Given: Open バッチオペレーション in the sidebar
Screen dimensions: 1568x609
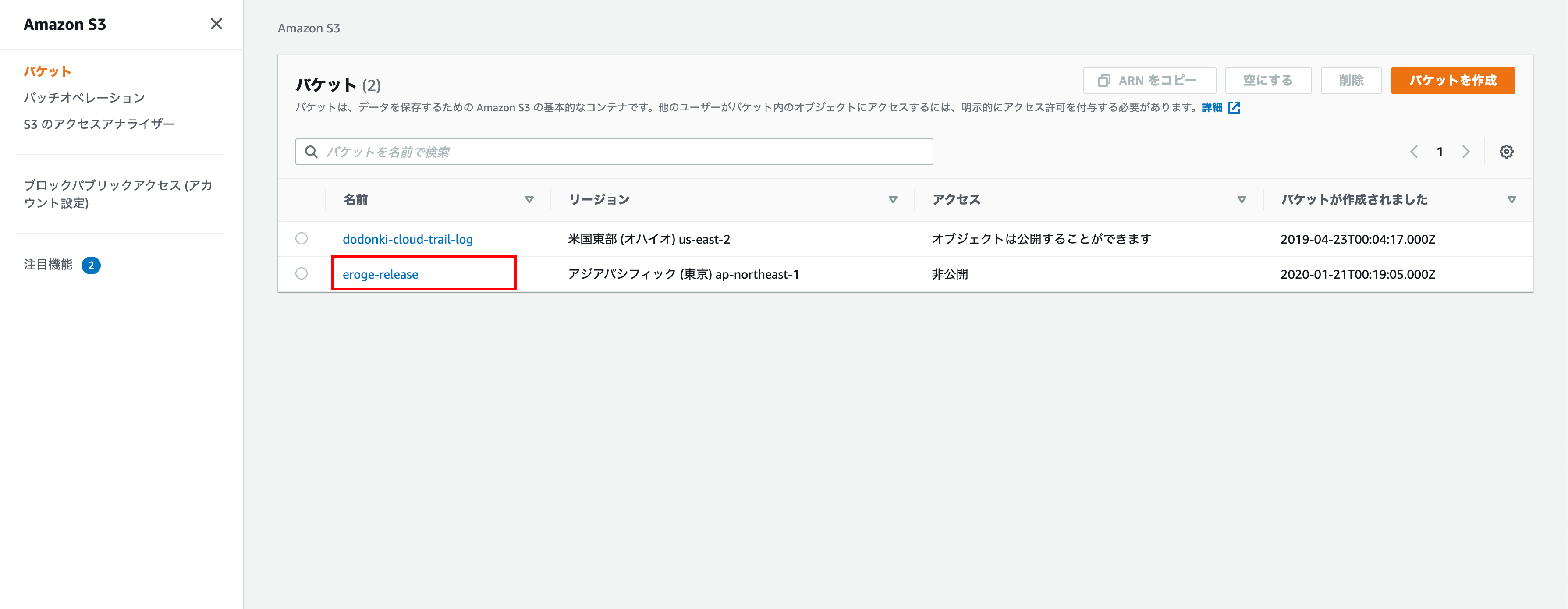Looking at the screenshot, I should tap(84, 97).
